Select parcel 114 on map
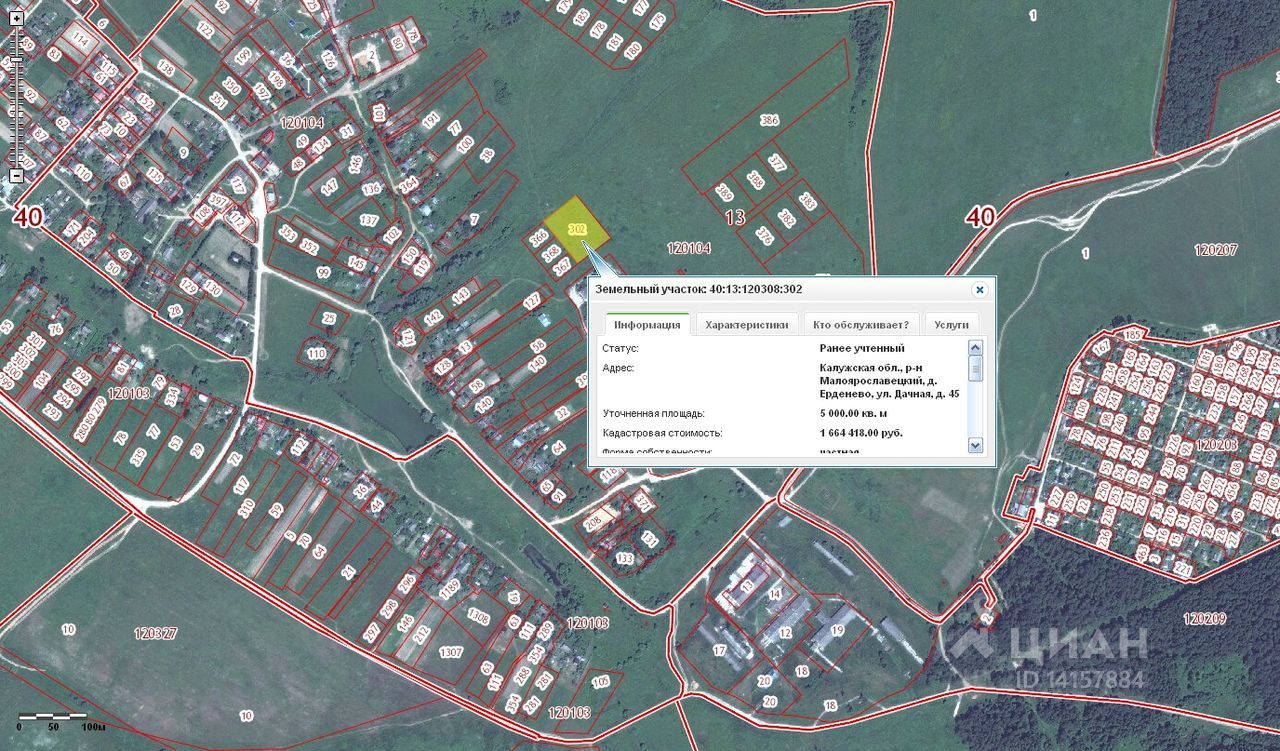 coord(81,38)
